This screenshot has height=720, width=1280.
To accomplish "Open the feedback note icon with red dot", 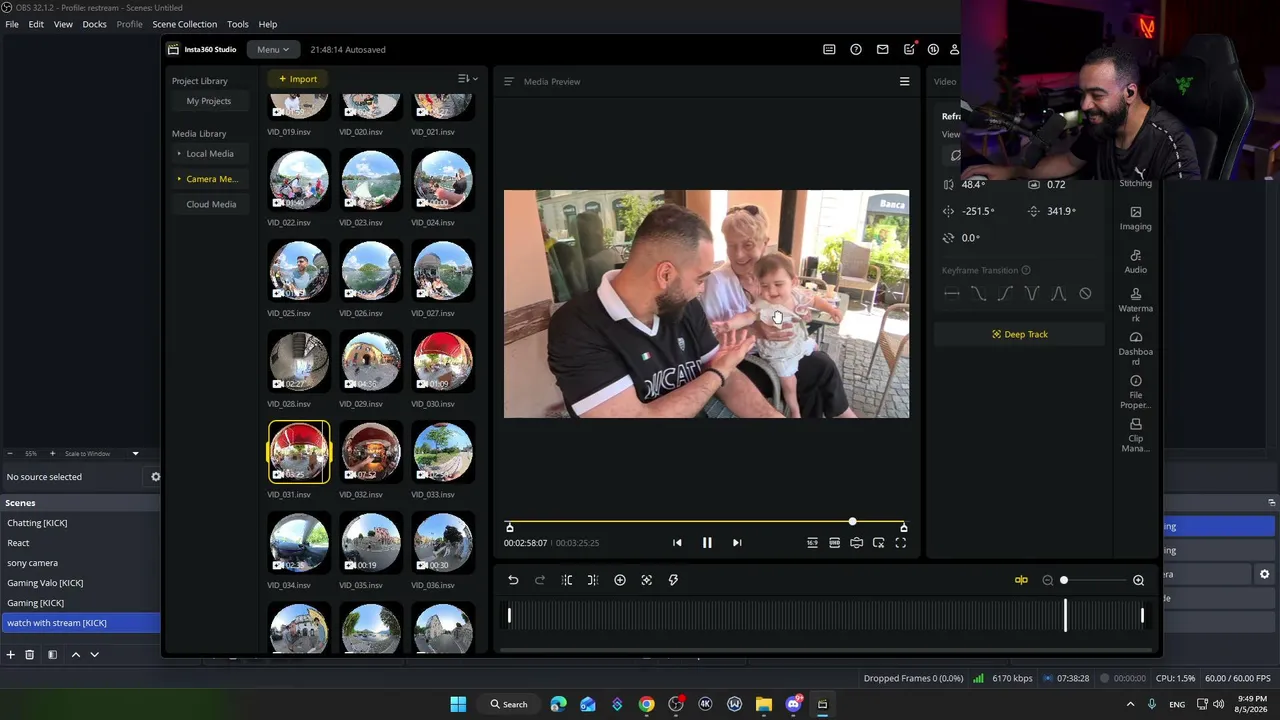I will point(909,49).
